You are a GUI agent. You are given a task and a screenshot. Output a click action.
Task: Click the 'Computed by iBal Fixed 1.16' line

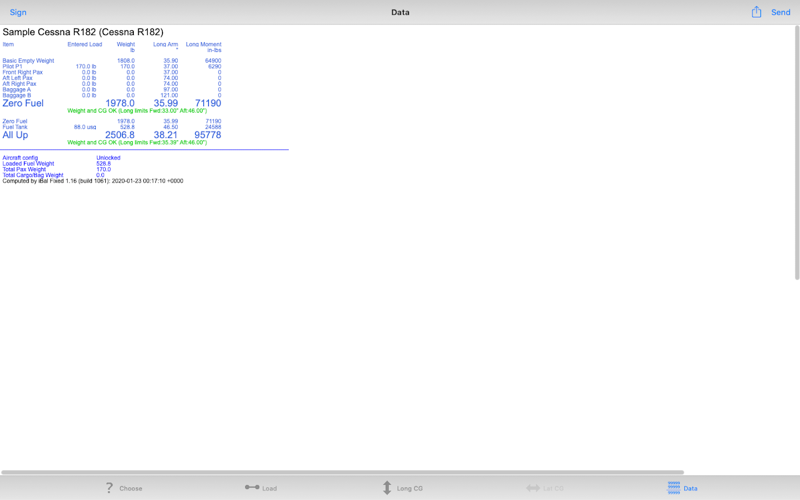pos(93,181)
